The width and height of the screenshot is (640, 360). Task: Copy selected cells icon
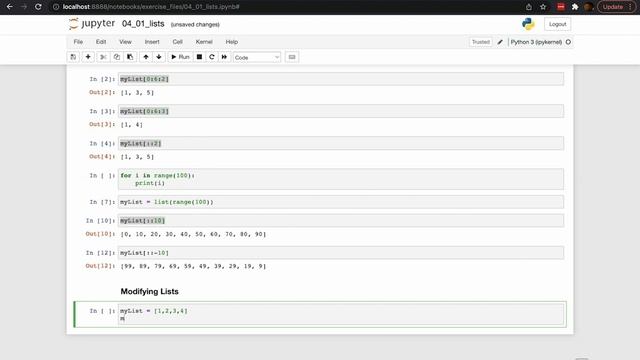coord(117,57)
